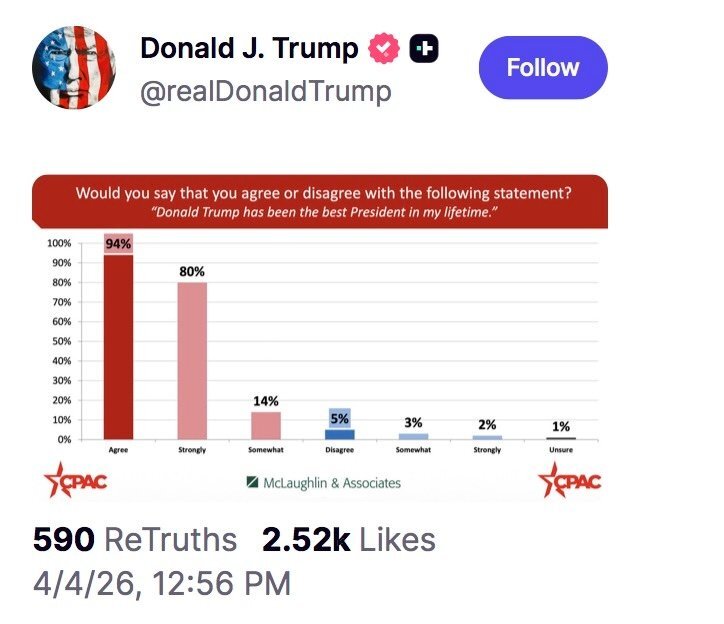
Task: Click the 2% Strongly disagree bar
Action: (x=487, y=437)
